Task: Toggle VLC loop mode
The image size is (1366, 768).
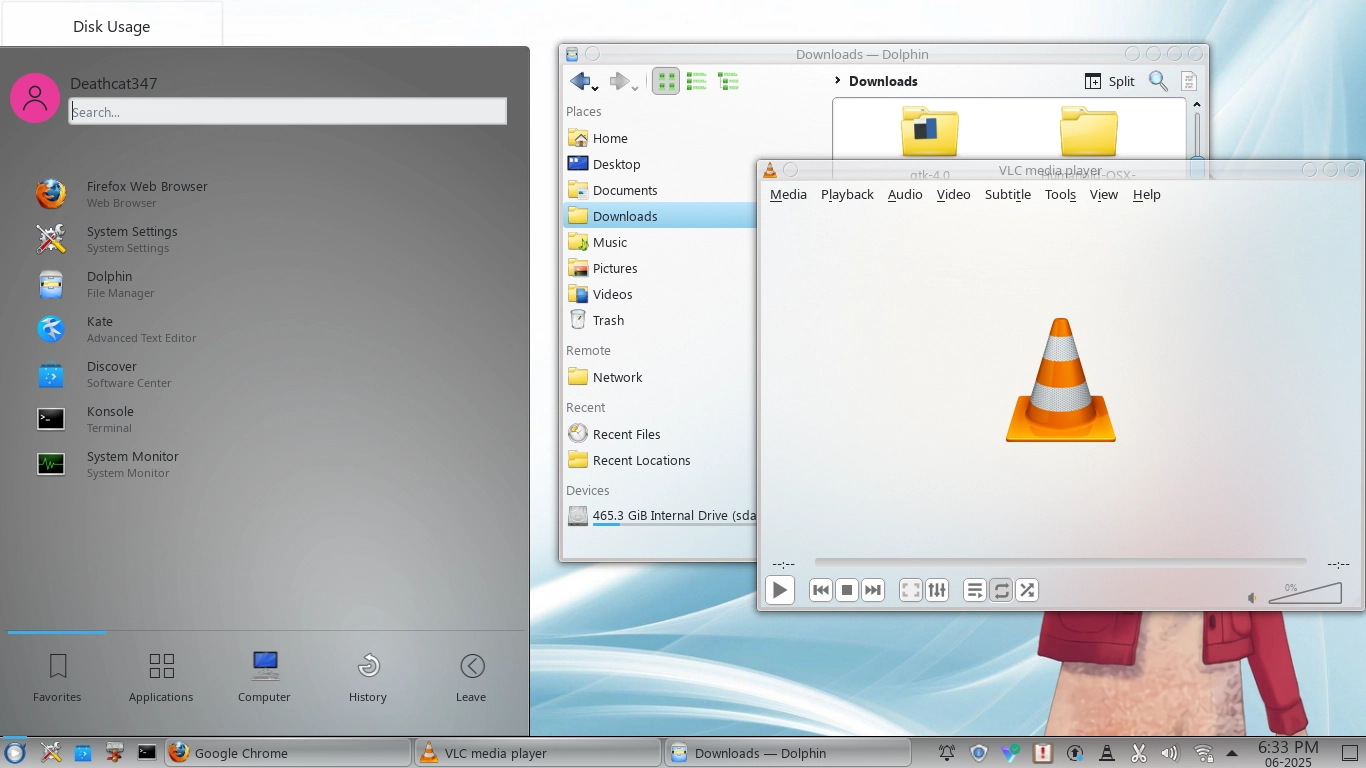Action: tap(1000, 590)
